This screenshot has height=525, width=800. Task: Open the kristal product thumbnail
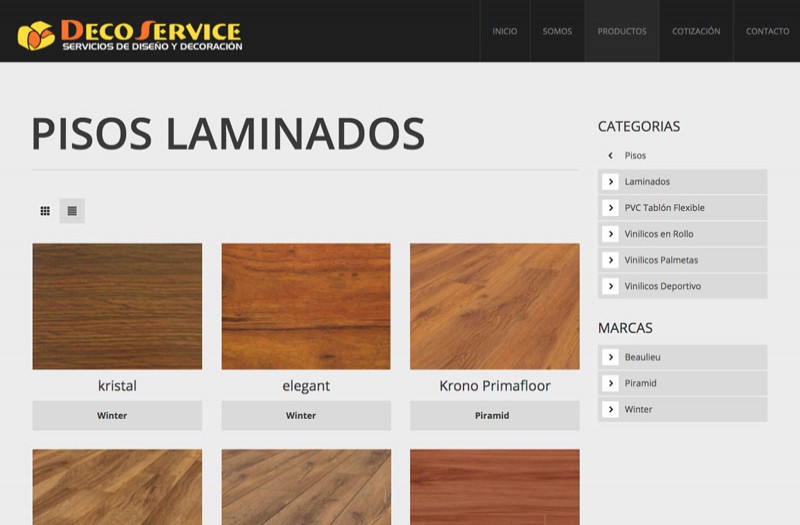(117, 306)
